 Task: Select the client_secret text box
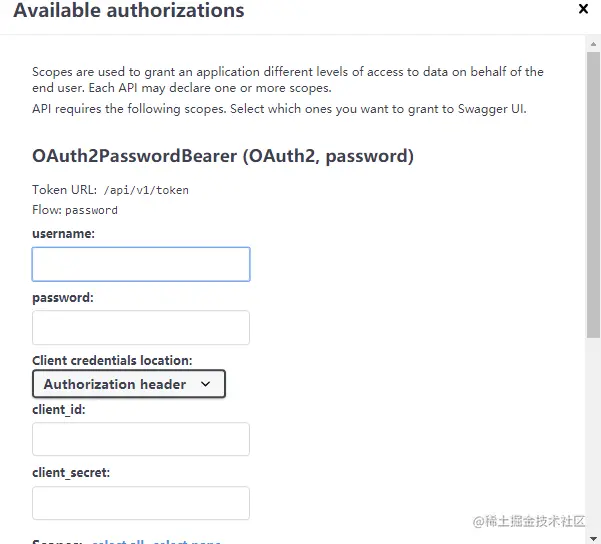pos(141,503)
